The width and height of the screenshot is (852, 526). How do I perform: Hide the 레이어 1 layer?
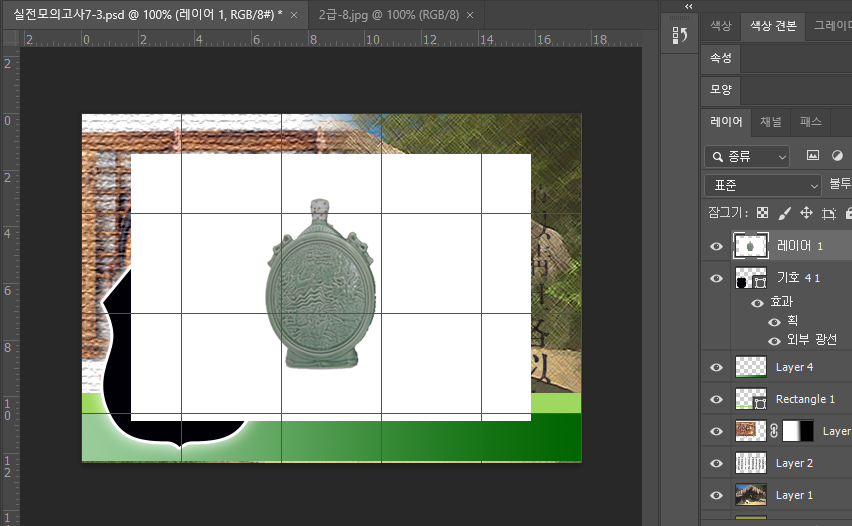coord(716,246)
